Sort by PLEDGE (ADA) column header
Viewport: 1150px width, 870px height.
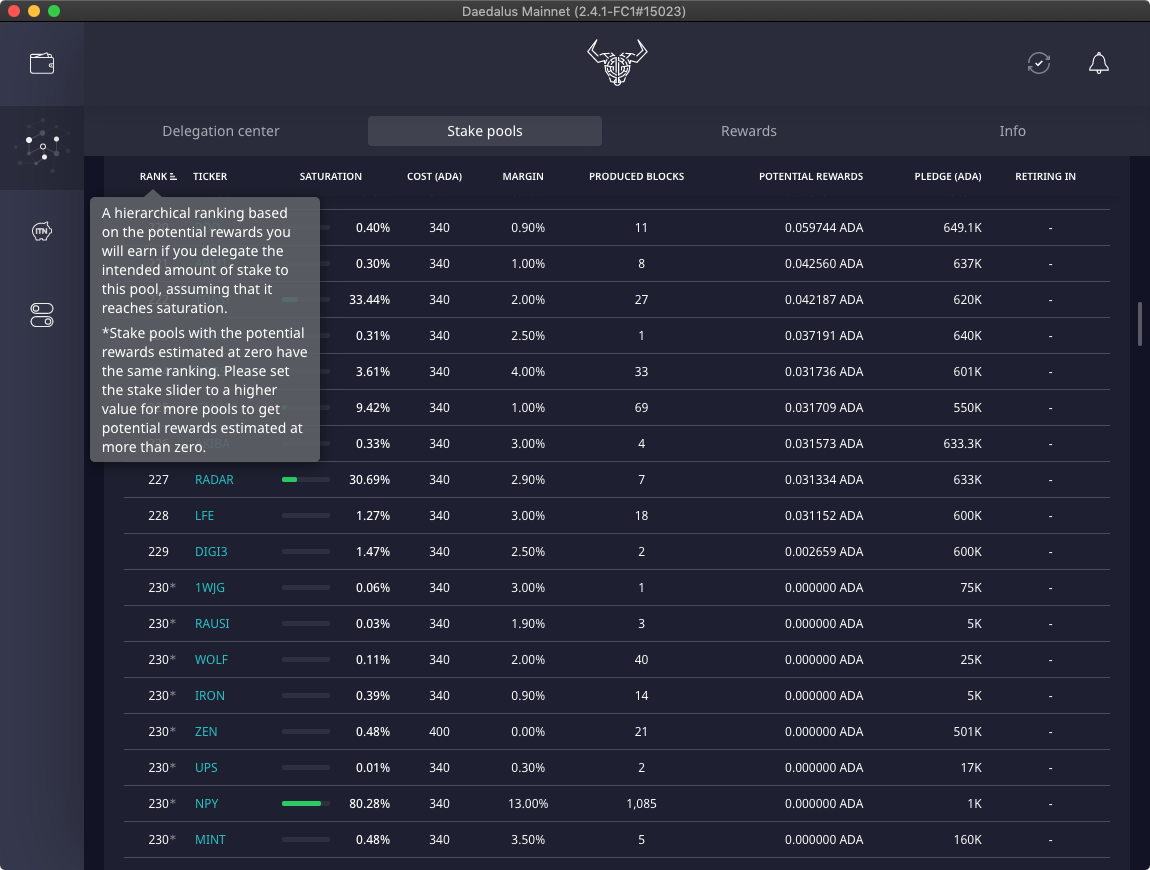[x=948, y=177]
